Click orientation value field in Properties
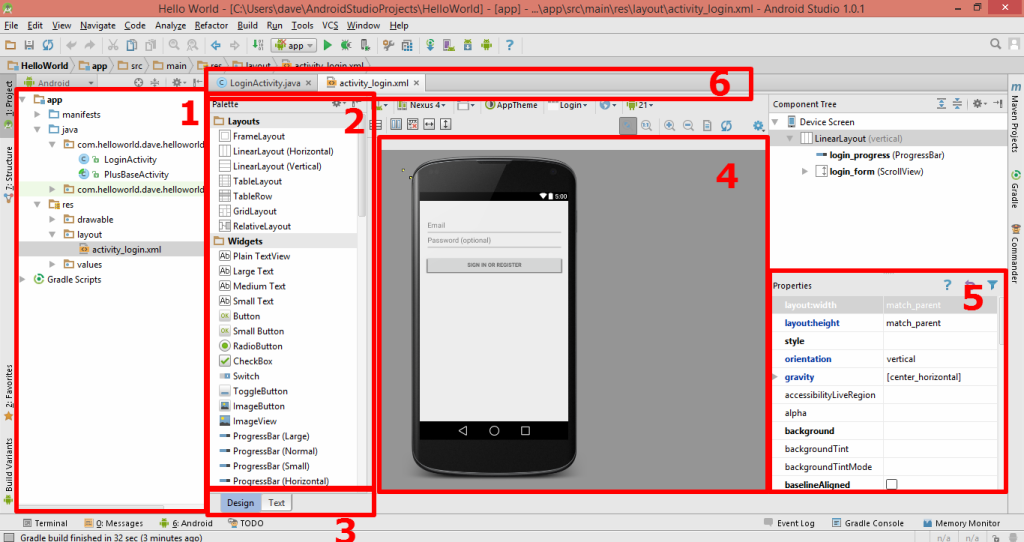1024x542 pixels. (940, 359)
